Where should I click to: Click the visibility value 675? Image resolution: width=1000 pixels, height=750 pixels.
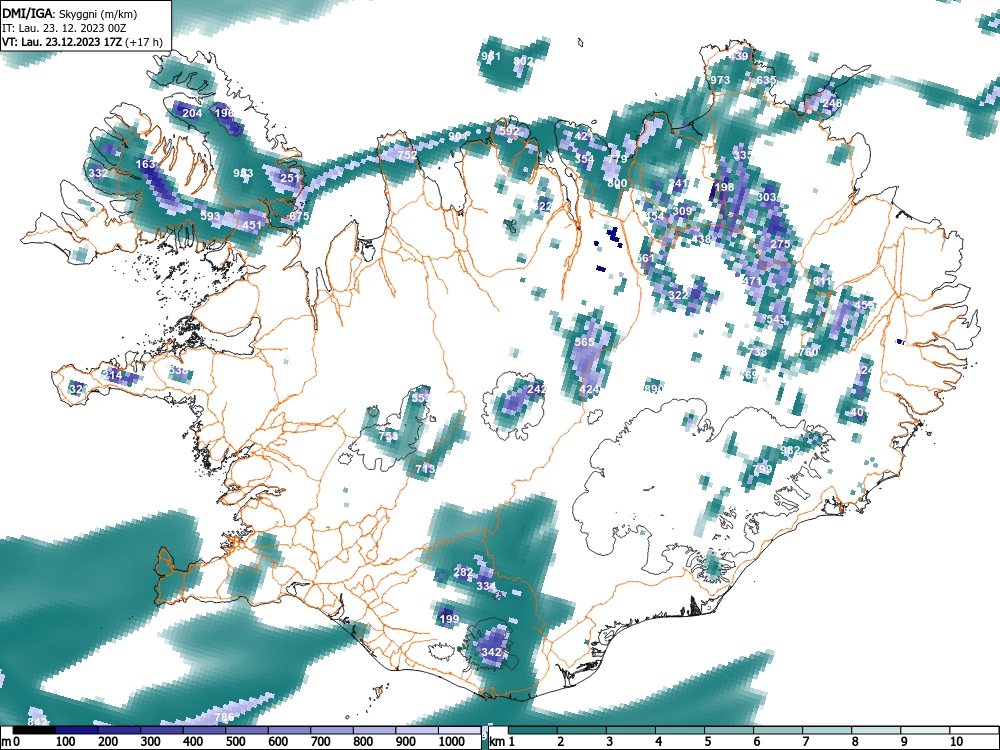(298, 216)
